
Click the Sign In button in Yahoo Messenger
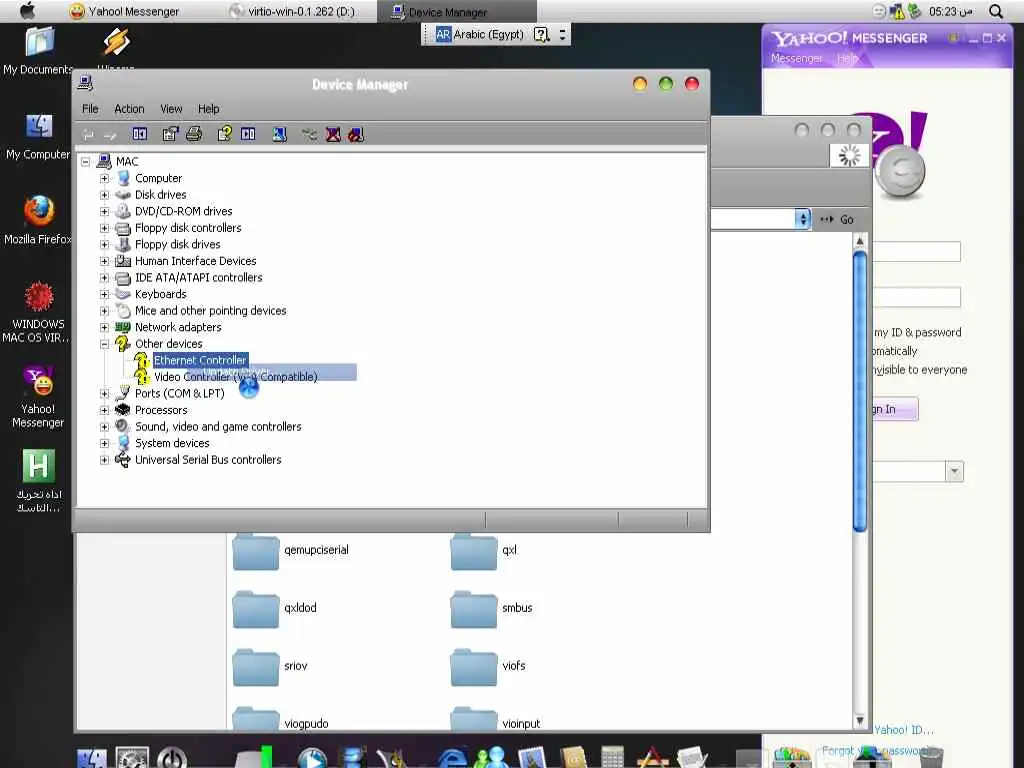[x=895, y=409]
